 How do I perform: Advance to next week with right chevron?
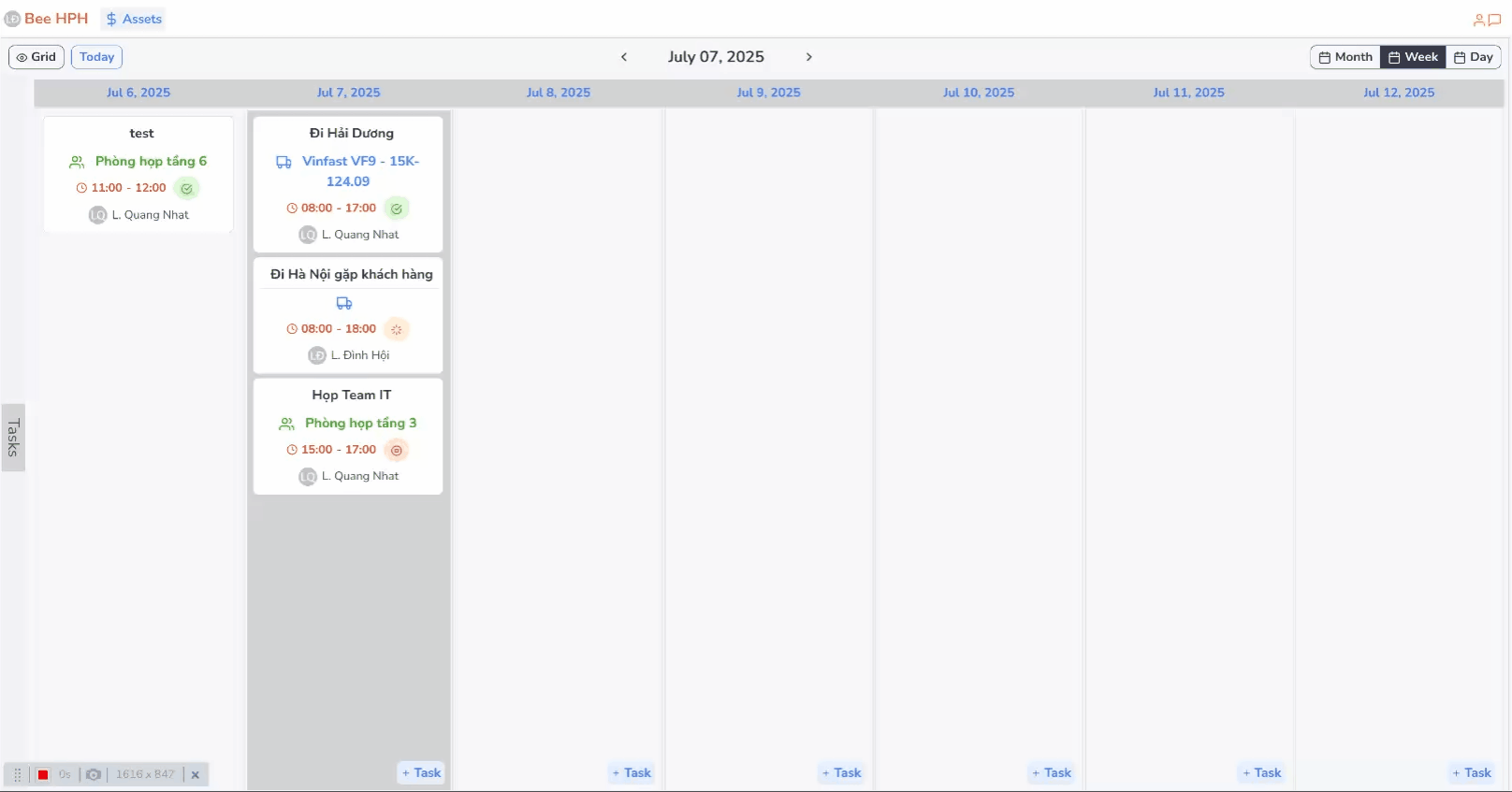(809, 57)
